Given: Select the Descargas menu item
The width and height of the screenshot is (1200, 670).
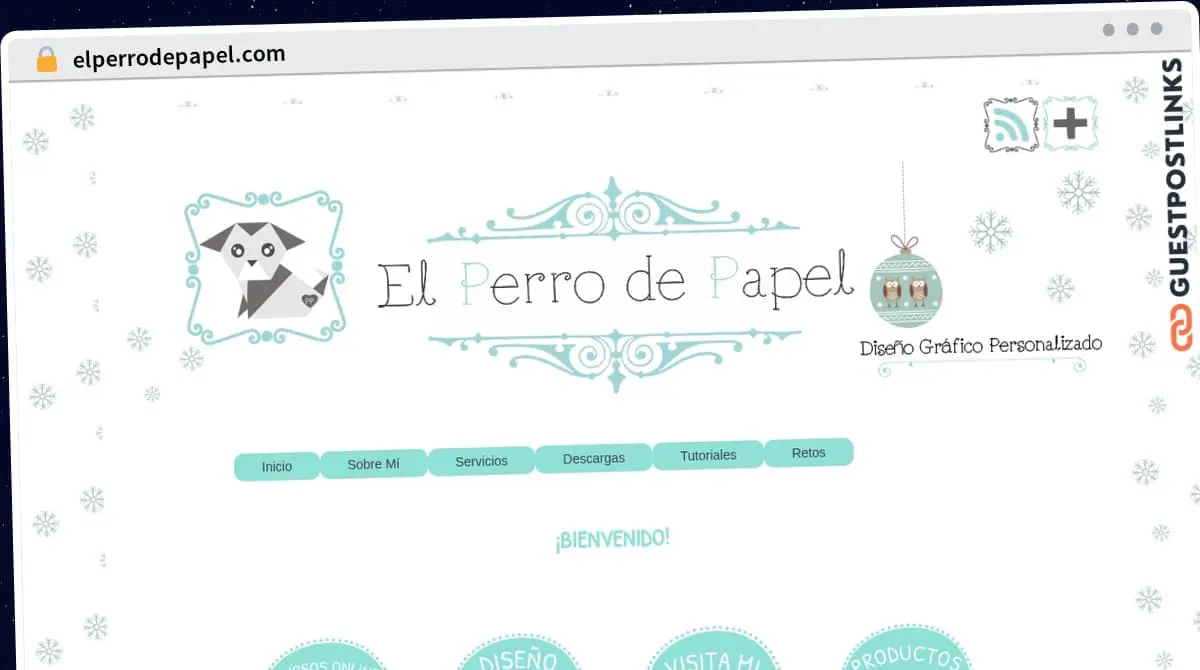Looking at the screenshot, I should pos(594,458).
